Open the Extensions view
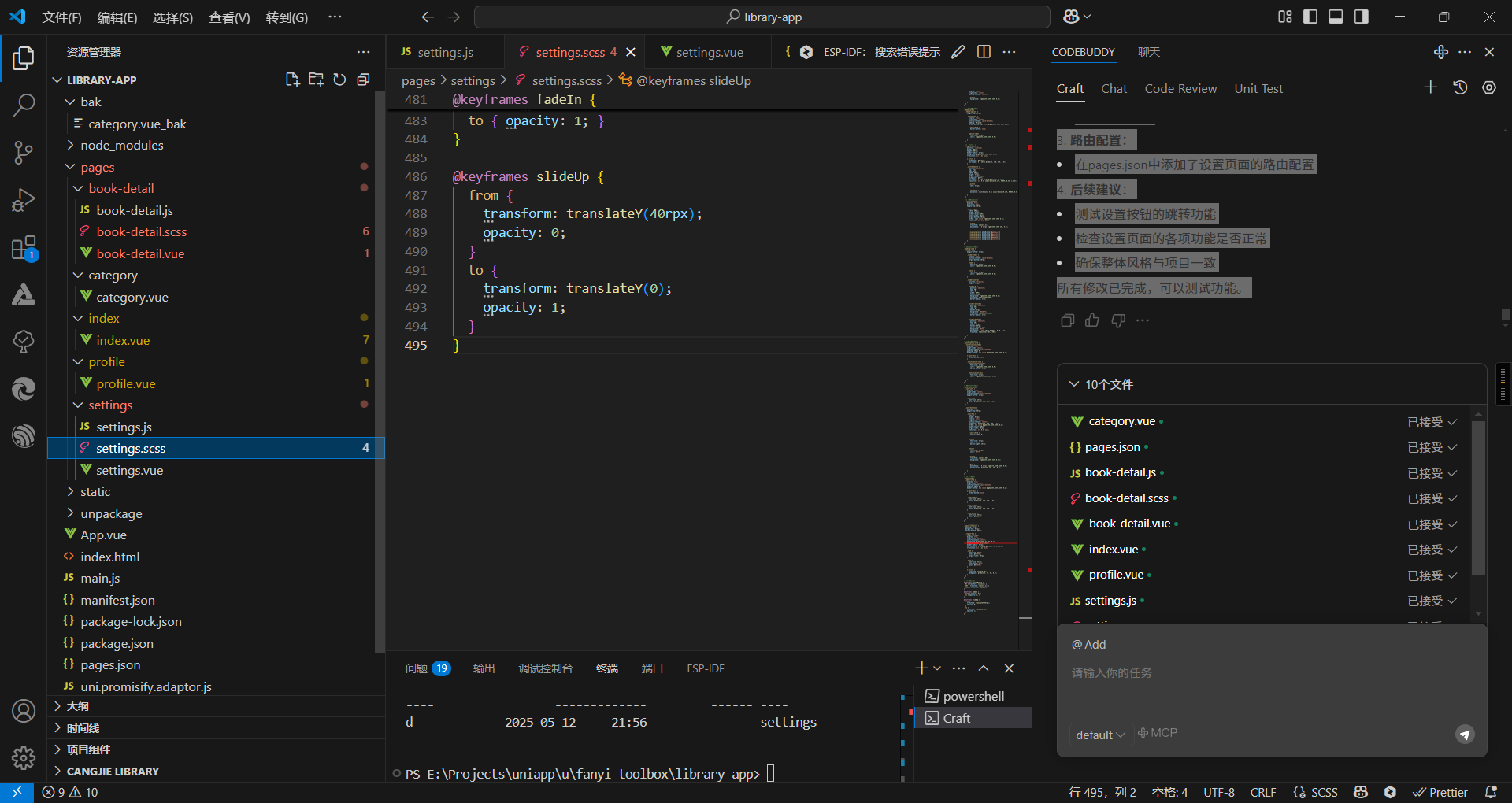This screenshot has height=803, width=1512. 24,248
